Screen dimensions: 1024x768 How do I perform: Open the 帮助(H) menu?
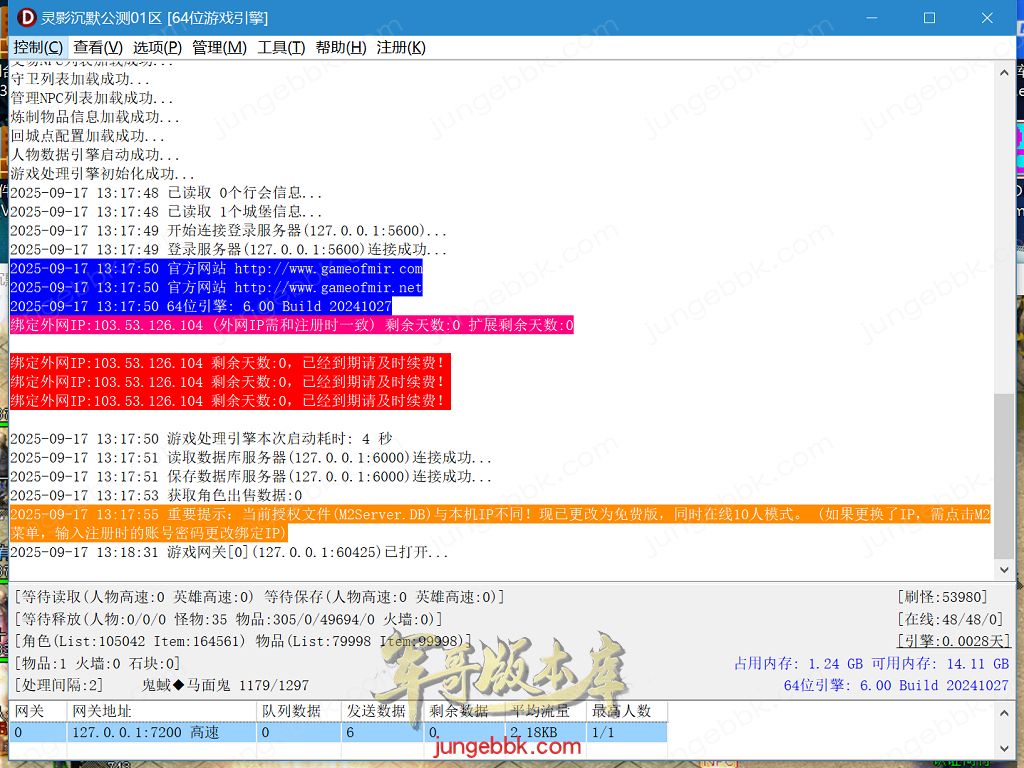pyautogui.click(x=341, y=47)
